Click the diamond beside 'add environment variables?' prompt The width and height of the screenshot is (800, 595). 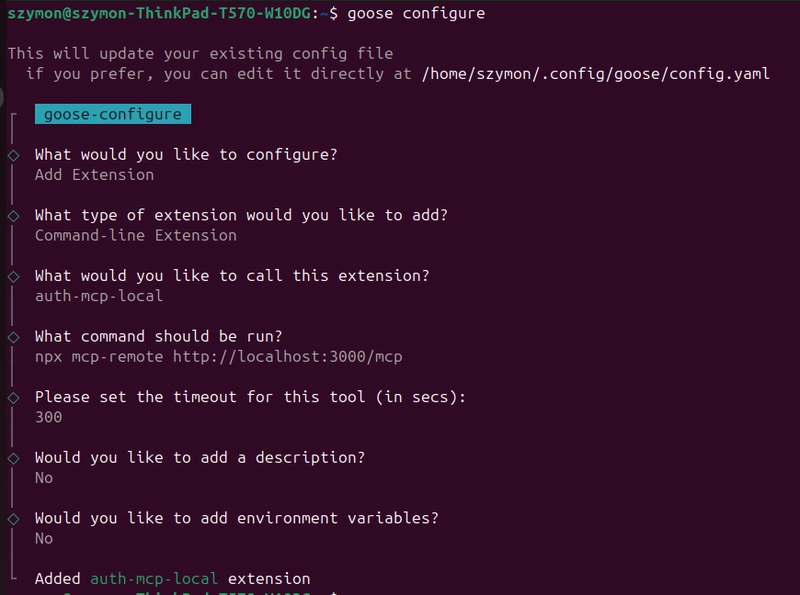click(x=14, y=519)
